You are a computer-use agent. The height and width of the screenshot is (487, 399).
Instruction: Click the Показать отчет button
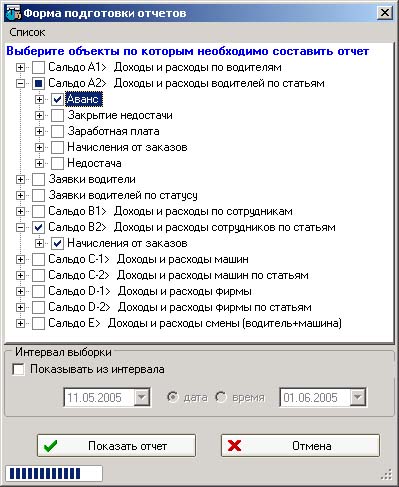pyautogui.click(x=116, y=446)
